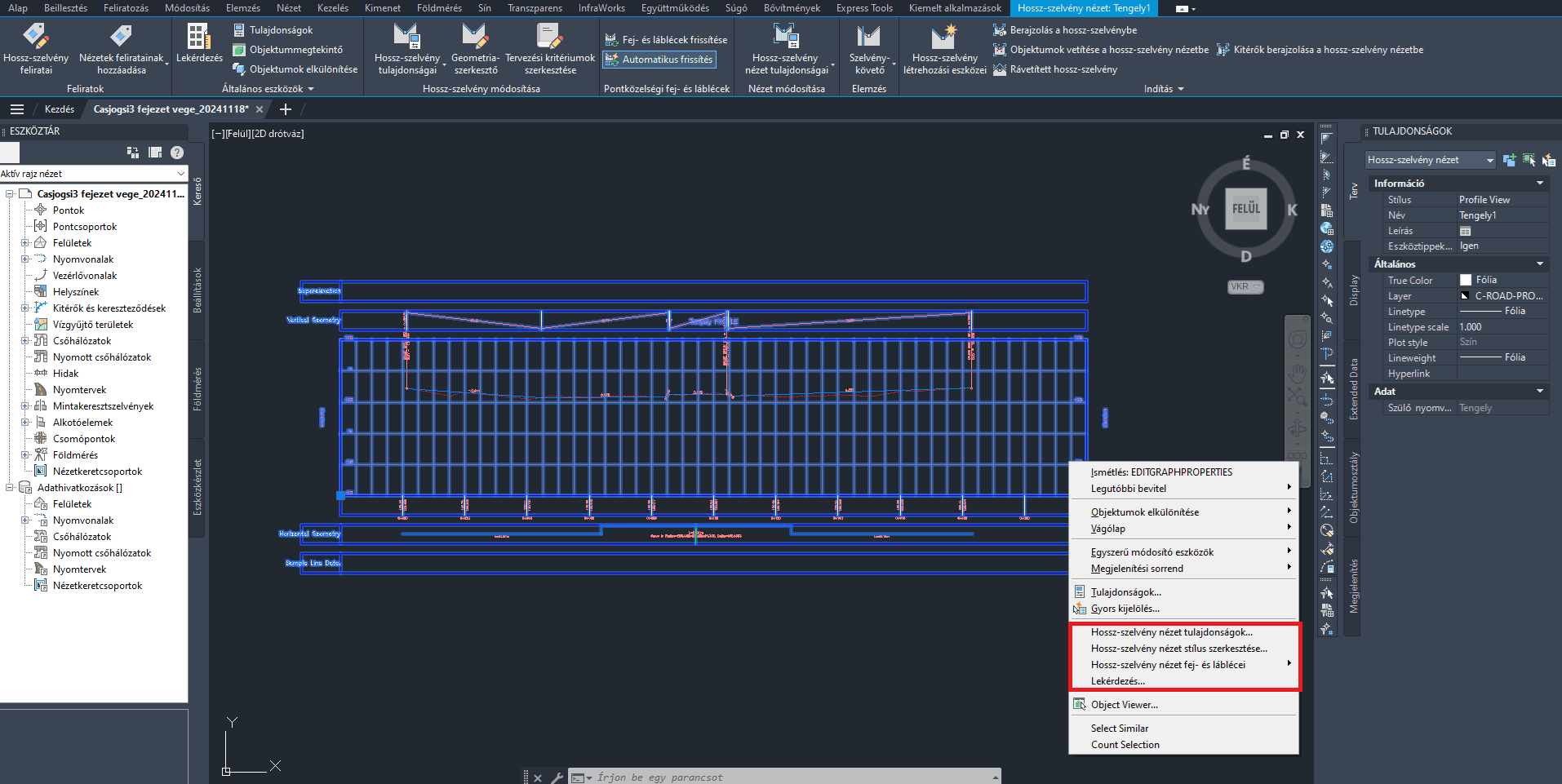
Task: Open the Display tab in properties
Action: pyautogui.click(x=1354, y=290)
